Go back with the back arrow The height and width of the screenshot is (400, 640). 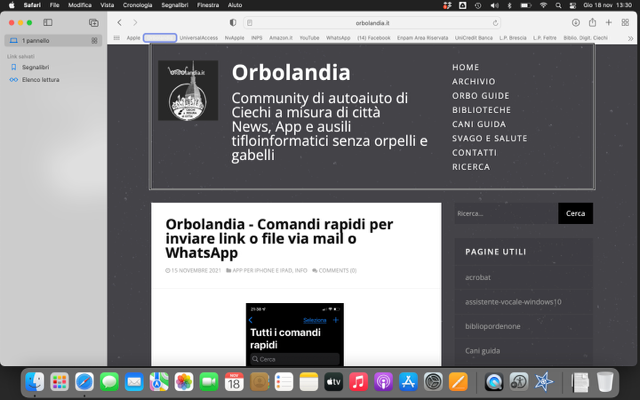[119, 22]
